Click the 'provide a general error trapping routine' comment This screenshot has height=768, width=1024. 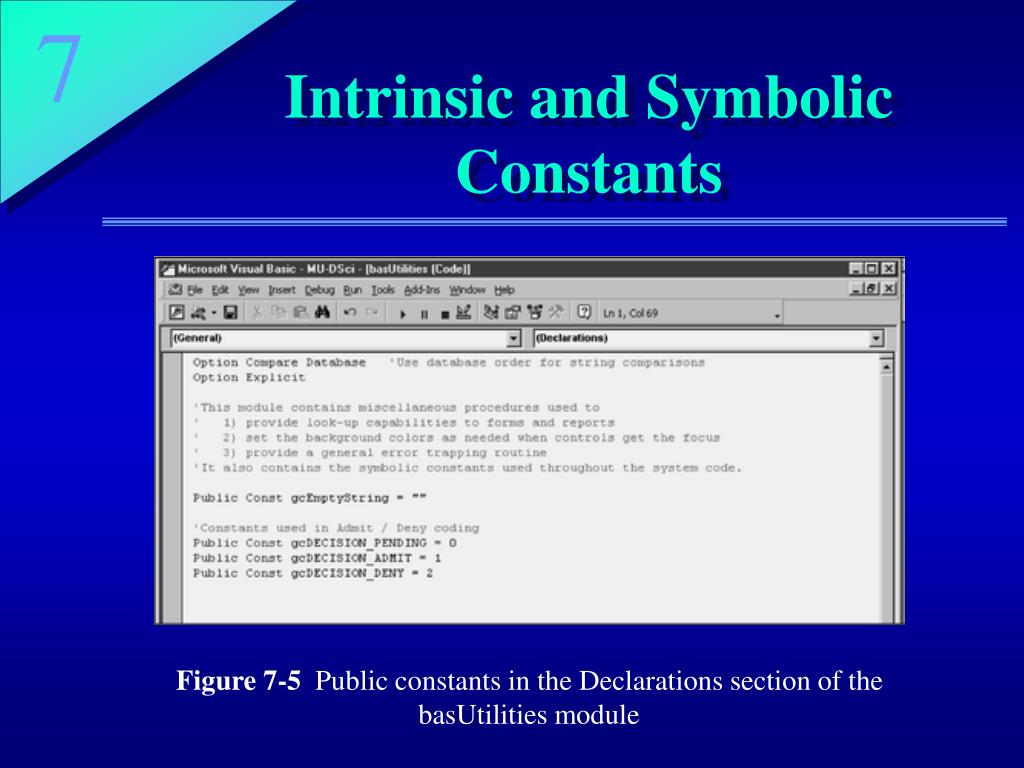pos(370,453)
